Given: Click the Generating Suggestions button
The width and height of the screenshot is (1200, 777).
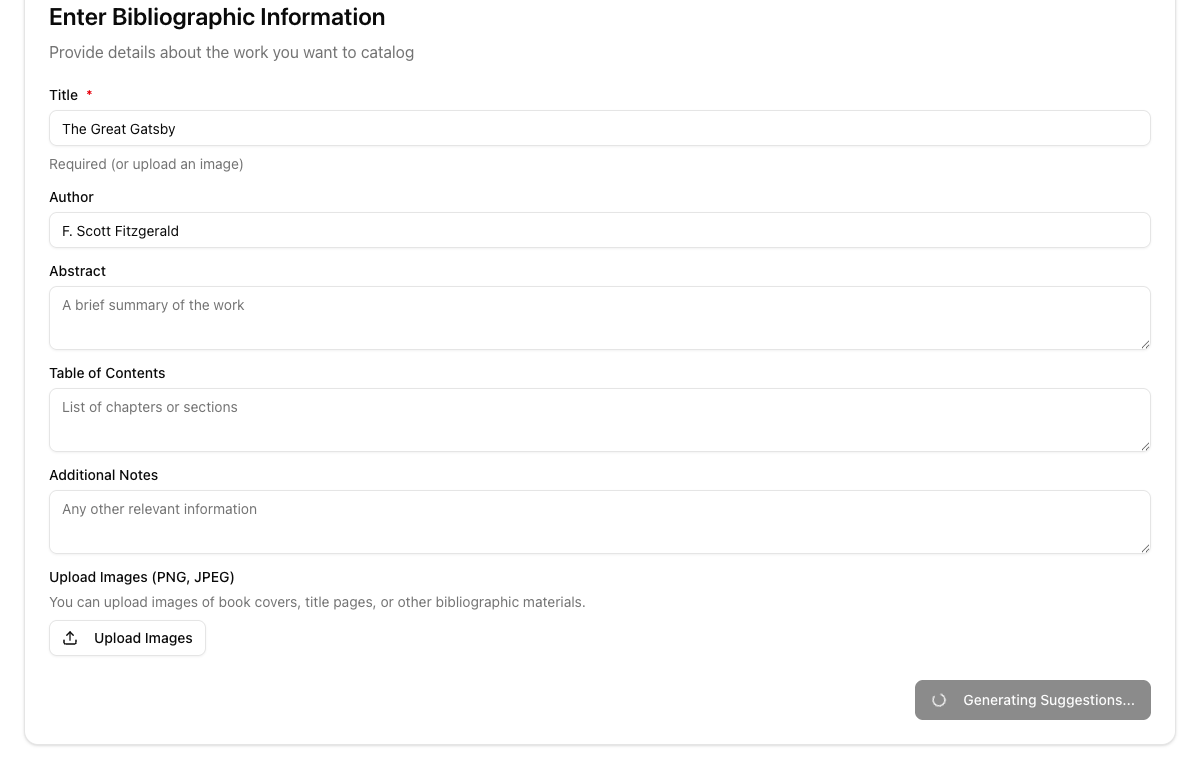Looking at the screenshot, I should 1033,700.
